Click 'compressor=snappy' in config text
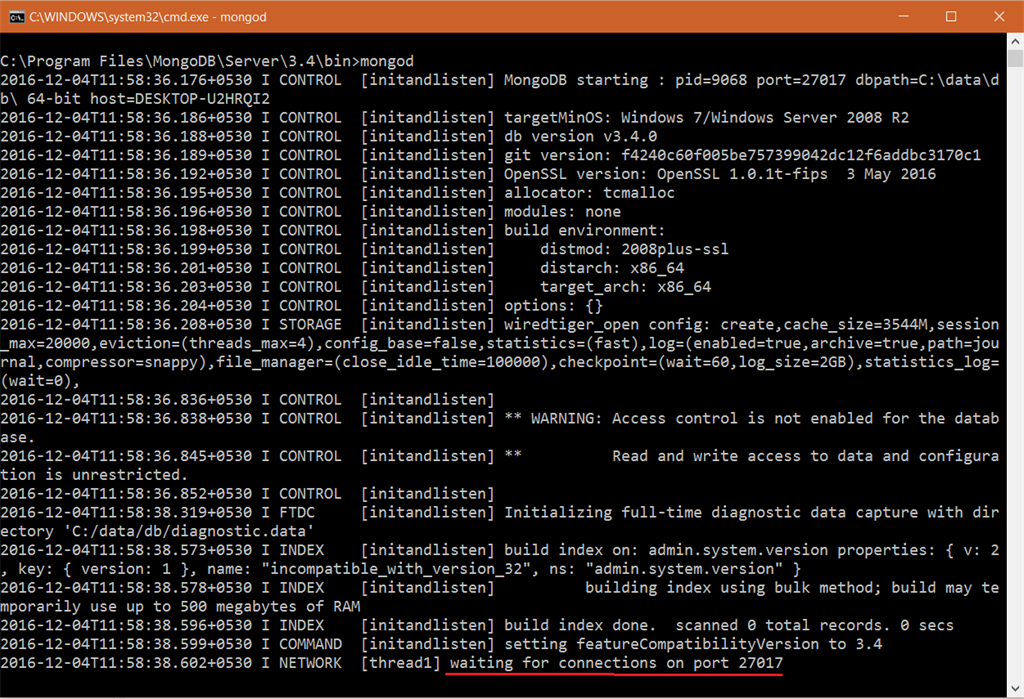1024x699 pixels. (121, 363)
